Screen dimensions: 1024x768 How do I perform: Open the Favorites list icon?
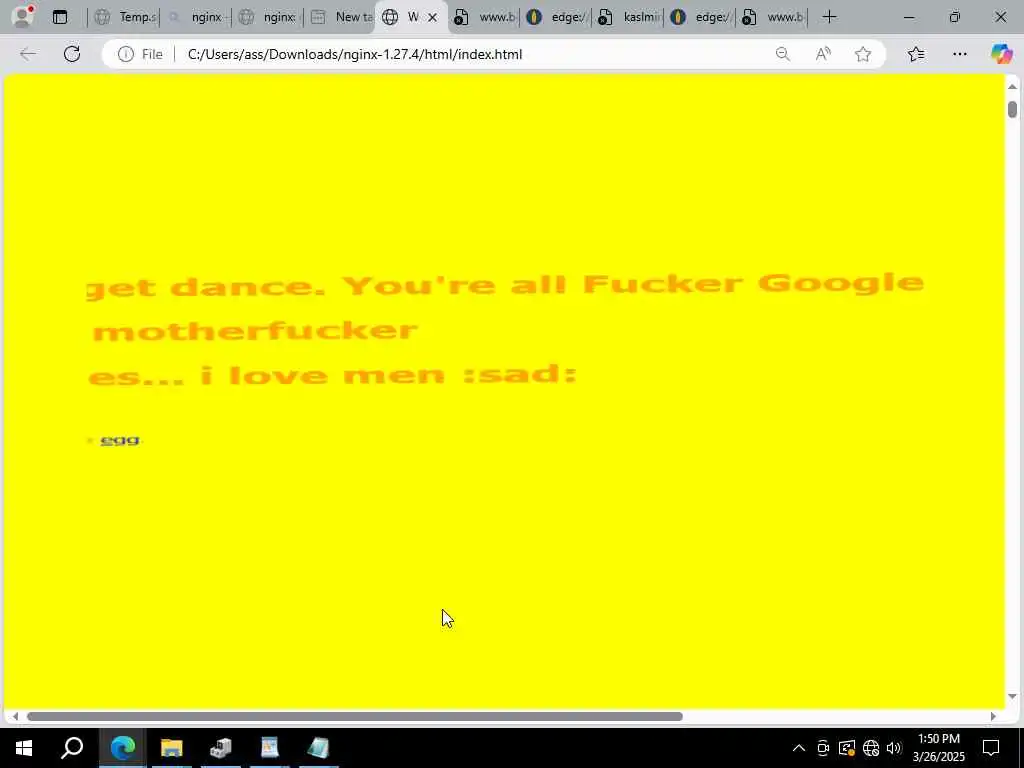[916, 54]
